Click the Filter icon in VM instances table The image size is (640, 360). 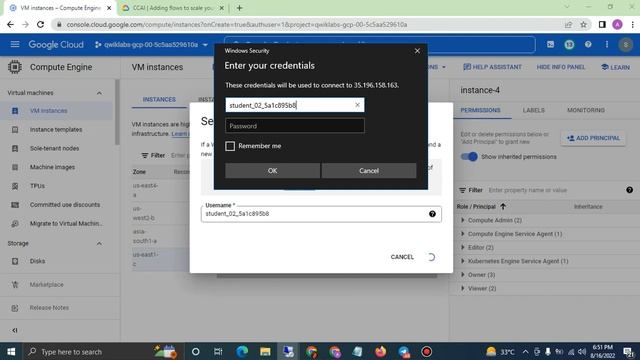144,156
